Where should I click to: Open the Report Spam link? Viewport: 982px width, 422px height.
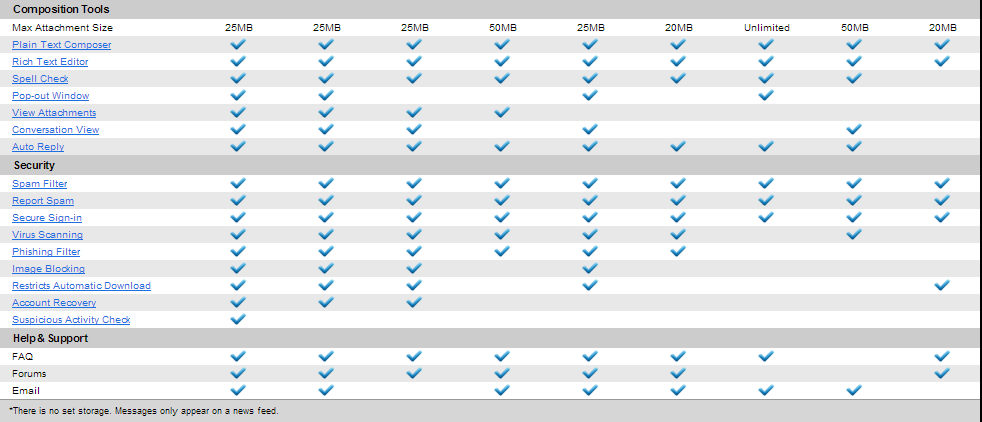tap(43, 201)
